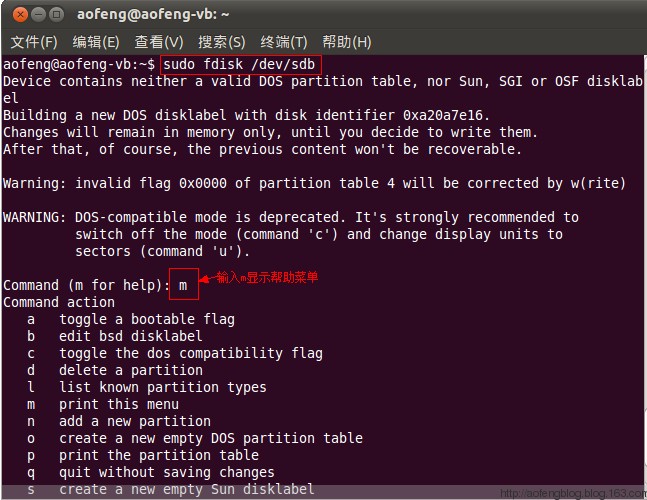Viewport: 647px width, 500px height.
Task: Click the disk identifier 0xa20a7e16 text
Action: (442, 115)
